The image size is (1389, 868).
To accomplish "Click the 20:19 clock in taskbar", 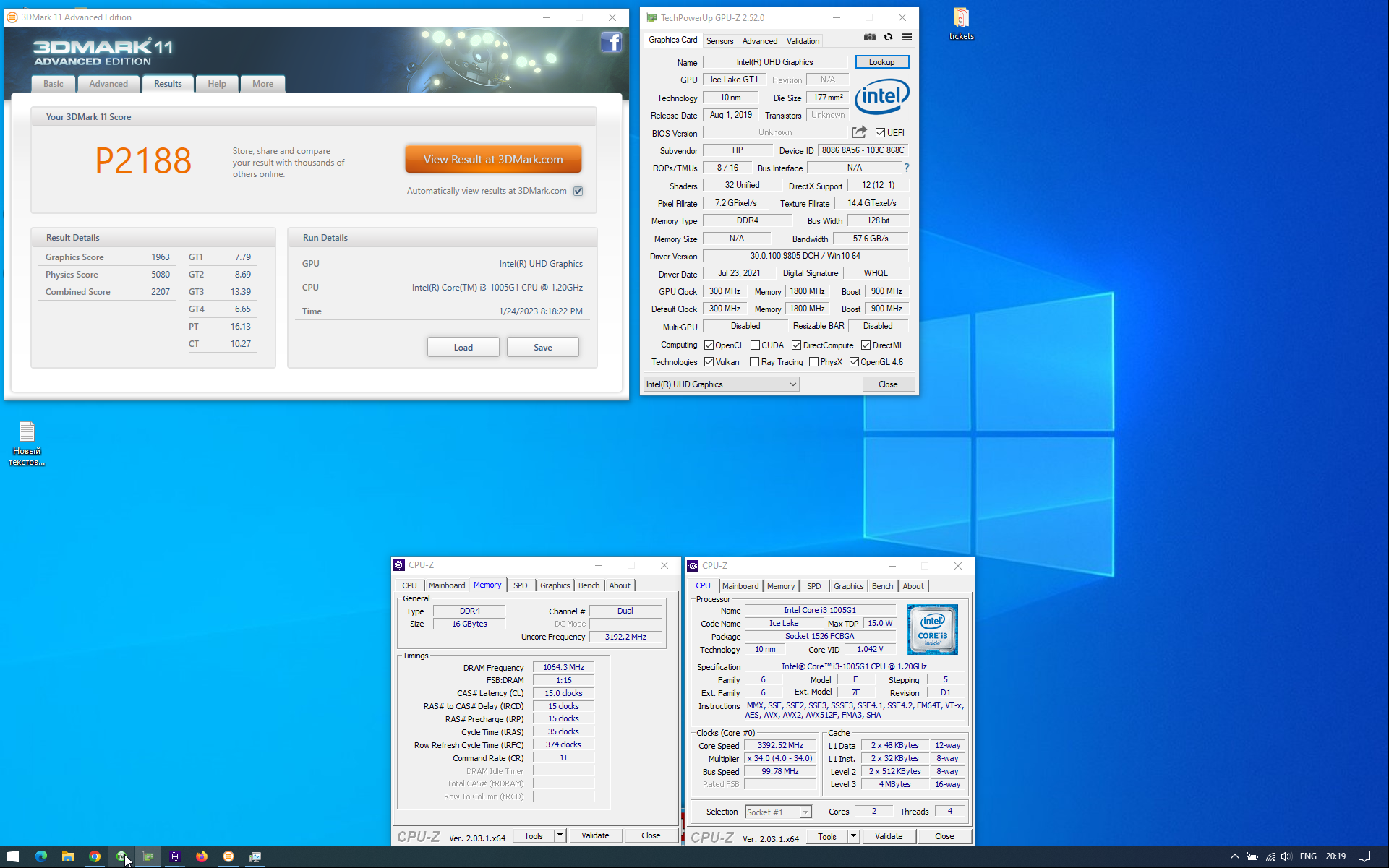I will 1335,856.
